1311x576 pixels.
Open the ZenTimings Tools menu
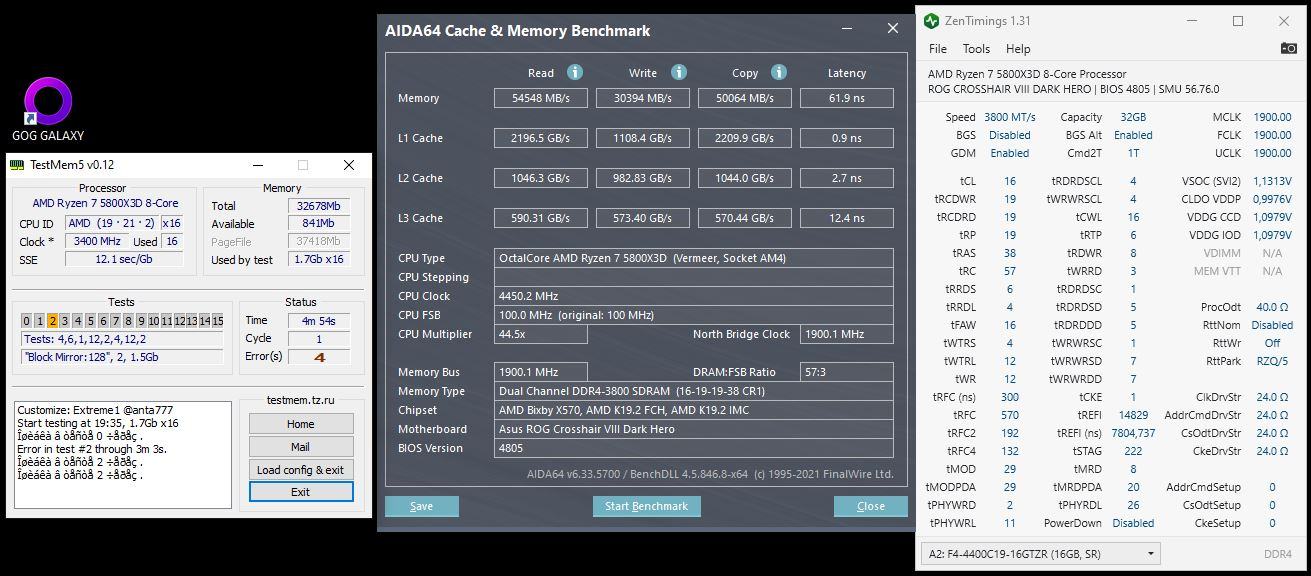(x=976, y=48)
